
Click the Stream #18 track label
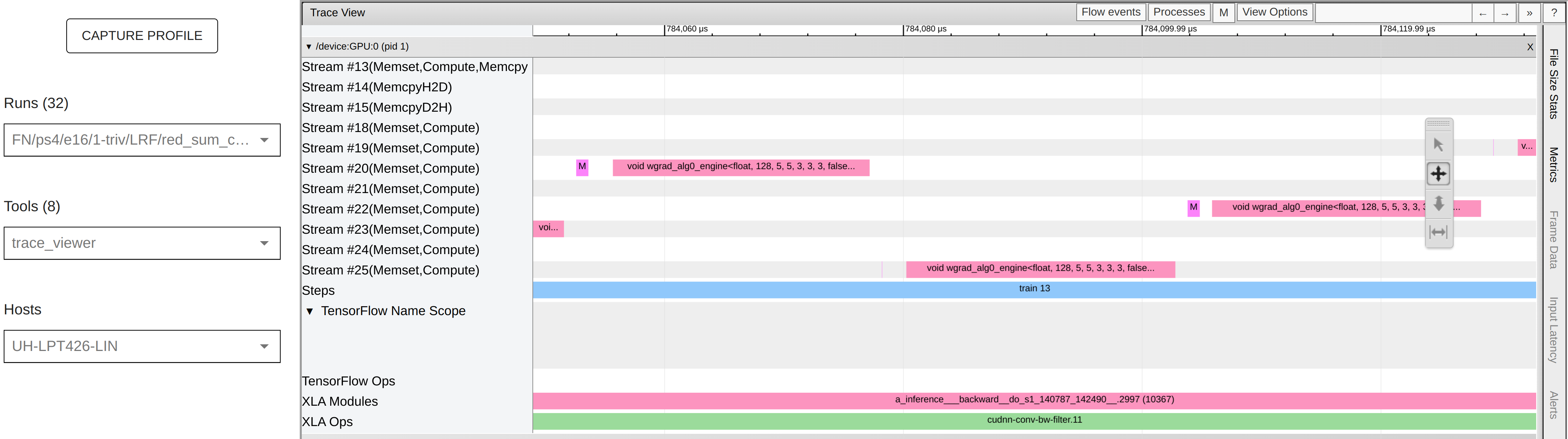(390, 128)
